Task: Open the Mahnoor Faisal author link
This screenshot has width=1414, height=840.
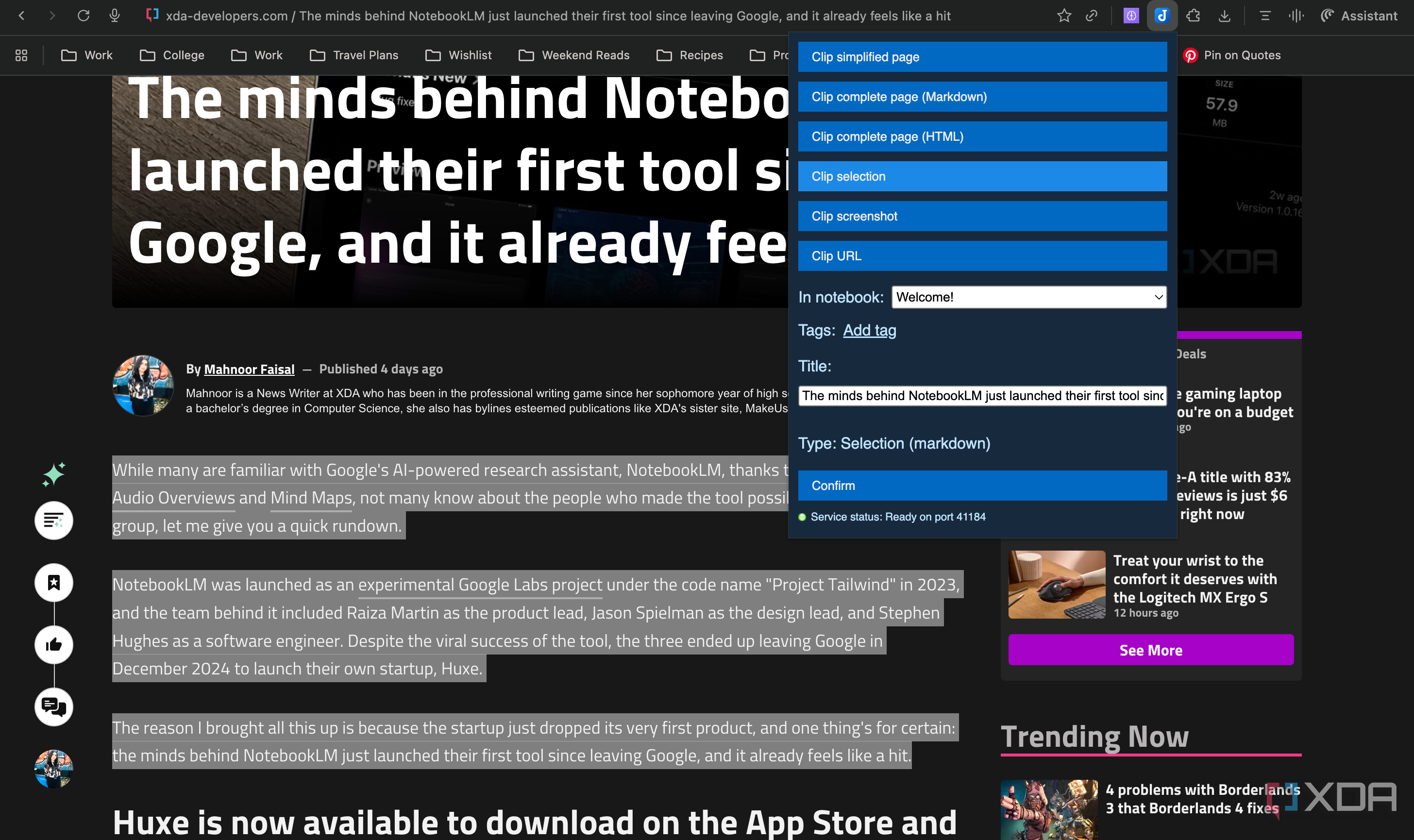Action: pyautogui.click(x=249, y=369)
